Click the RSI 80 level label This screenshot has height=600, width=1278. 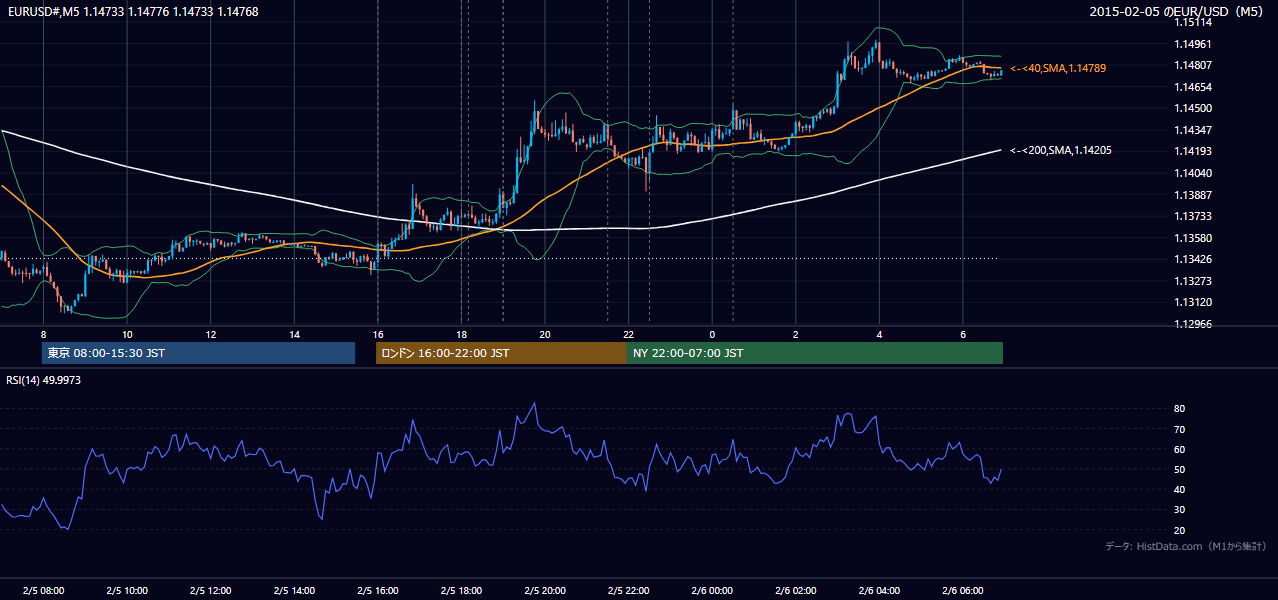tap(1179, 409)
